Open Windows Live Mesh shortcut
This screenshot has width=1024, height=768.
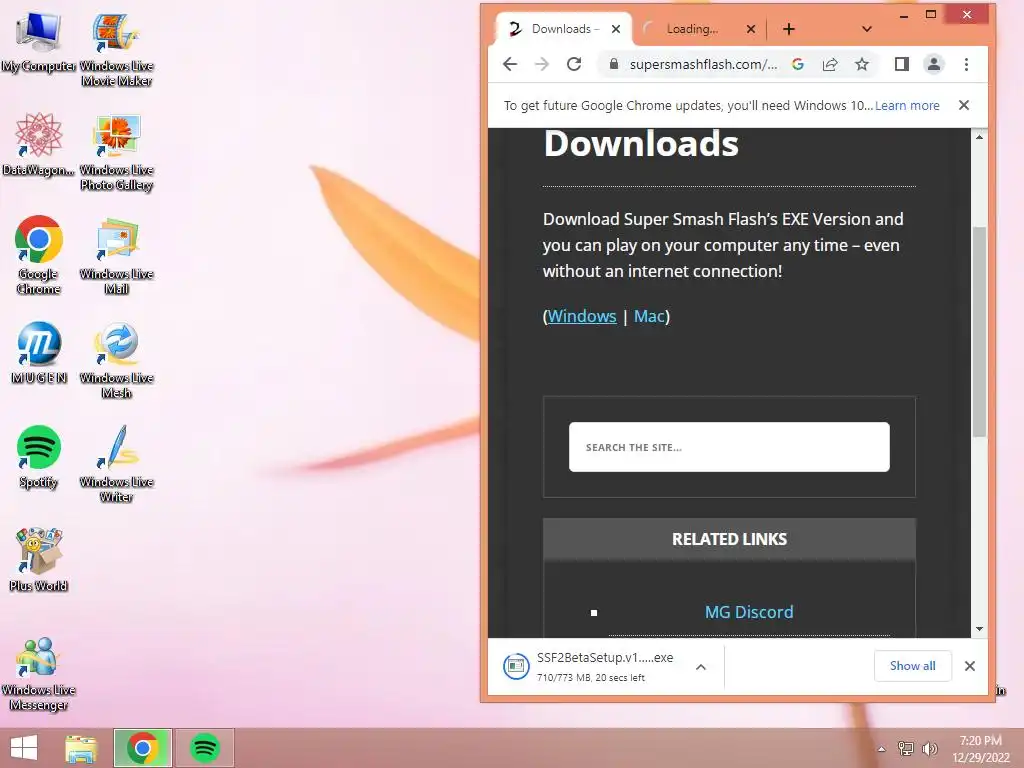pos(116,360)
